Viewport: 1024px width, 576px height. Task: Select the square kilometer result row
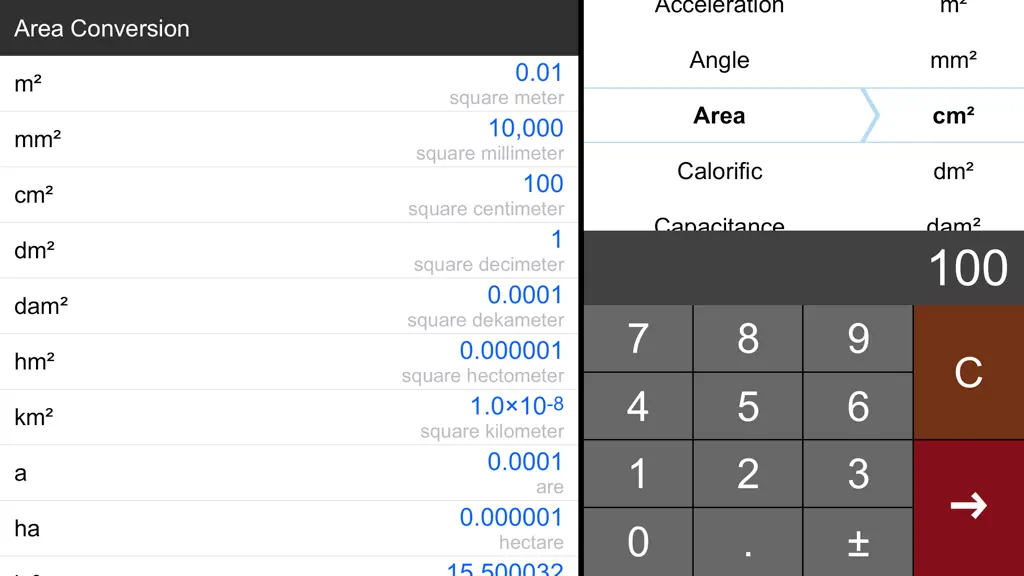pos(289,417)
